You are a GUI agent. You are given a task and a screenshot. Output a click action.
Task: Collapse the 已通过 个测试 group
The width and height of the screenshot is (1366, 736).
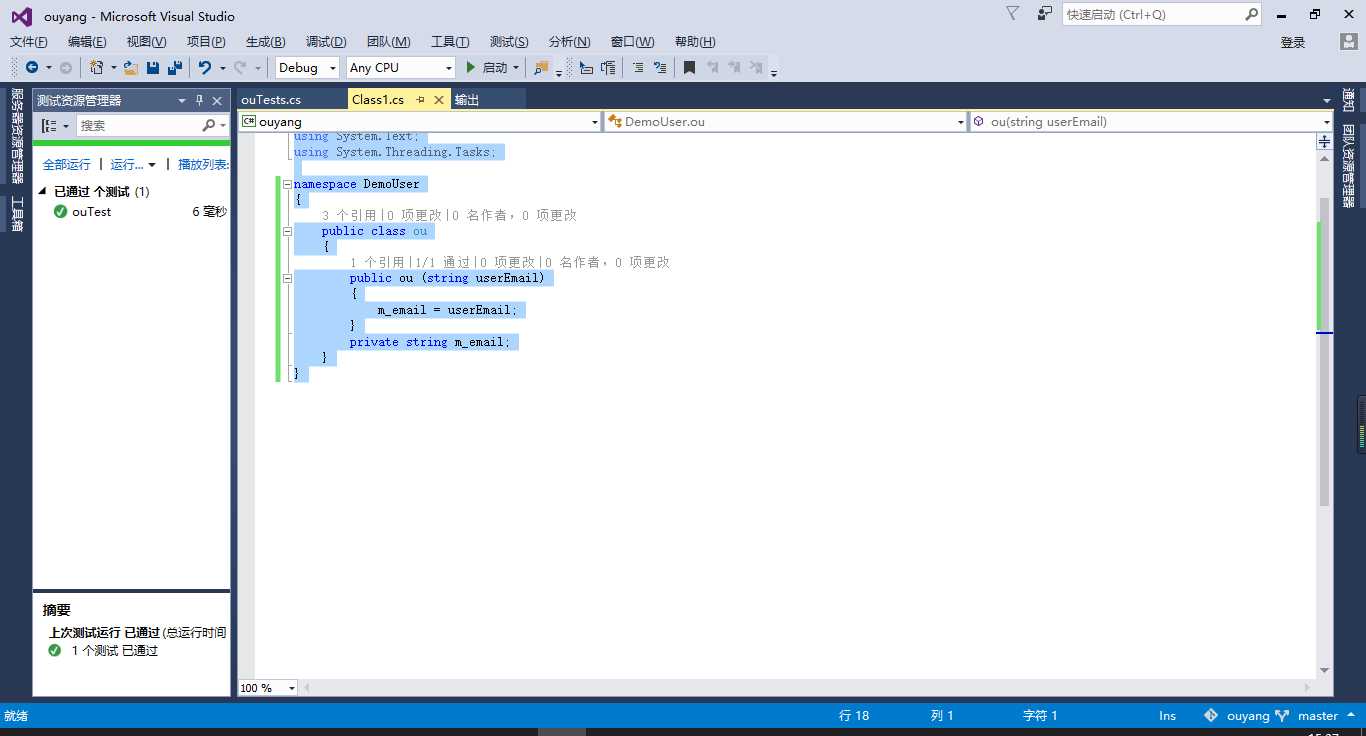(43, 191)
